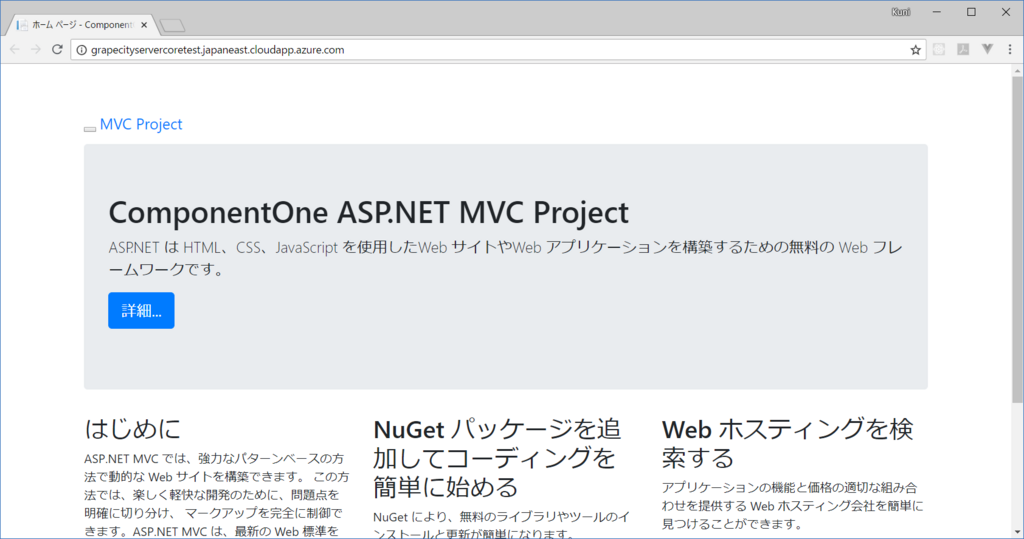The width and height of the screenshot is (1024, 539).
Task: Click scrollbar down arrow
Action: click(x=1017, y=533)
